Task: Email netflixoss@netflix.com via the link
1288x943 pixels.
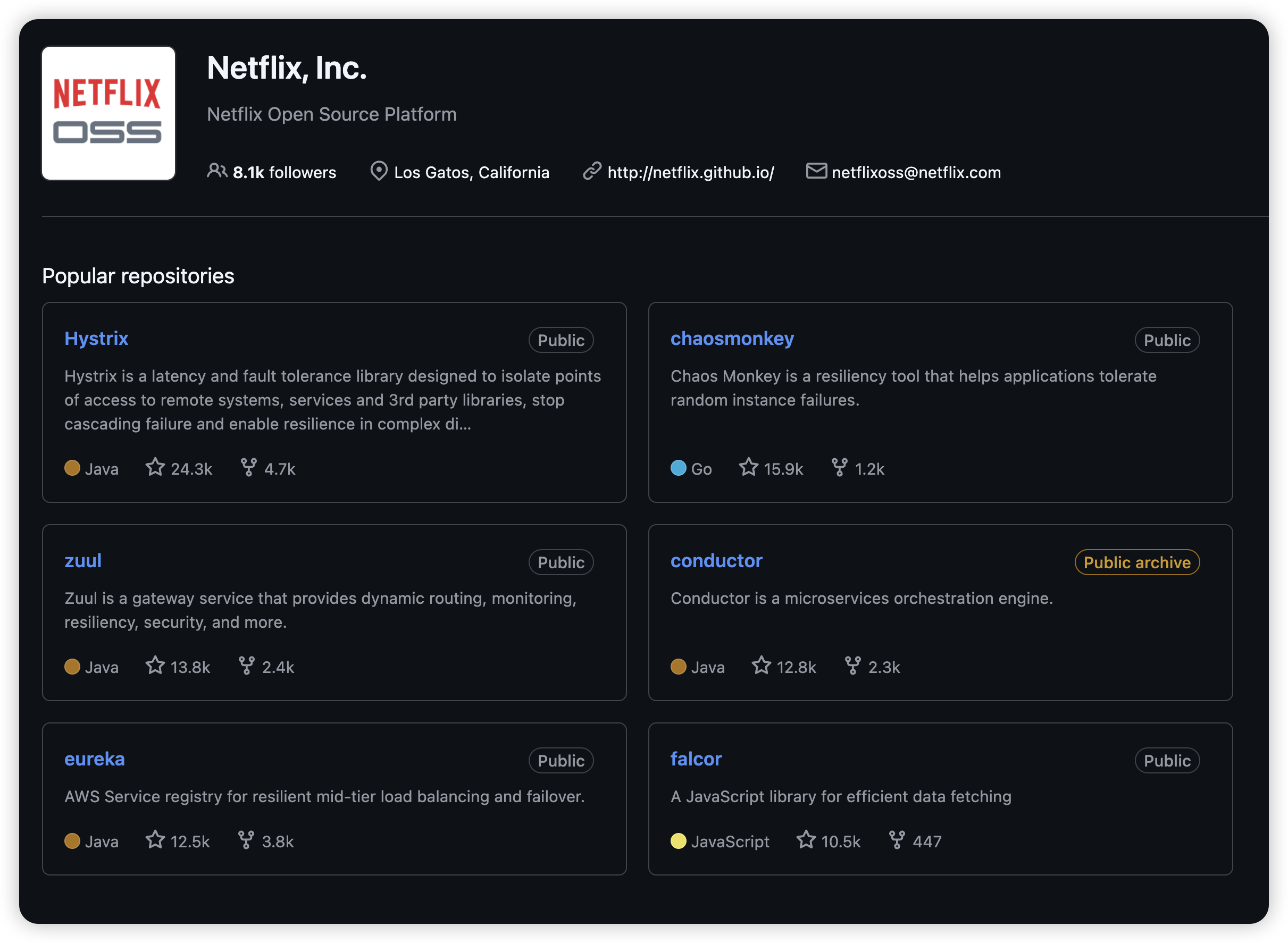Action: tap(916, 171)
